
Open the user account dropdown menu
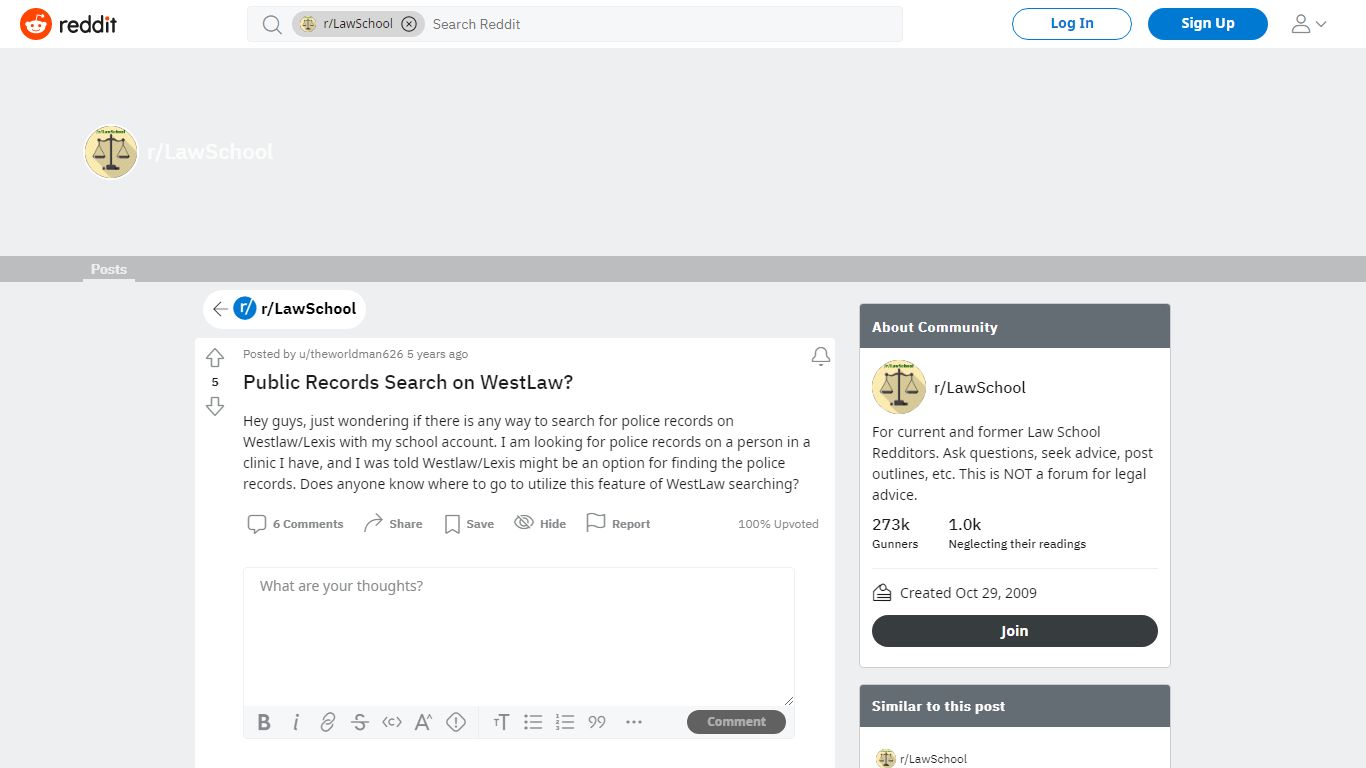click(x=1309, y=24)
